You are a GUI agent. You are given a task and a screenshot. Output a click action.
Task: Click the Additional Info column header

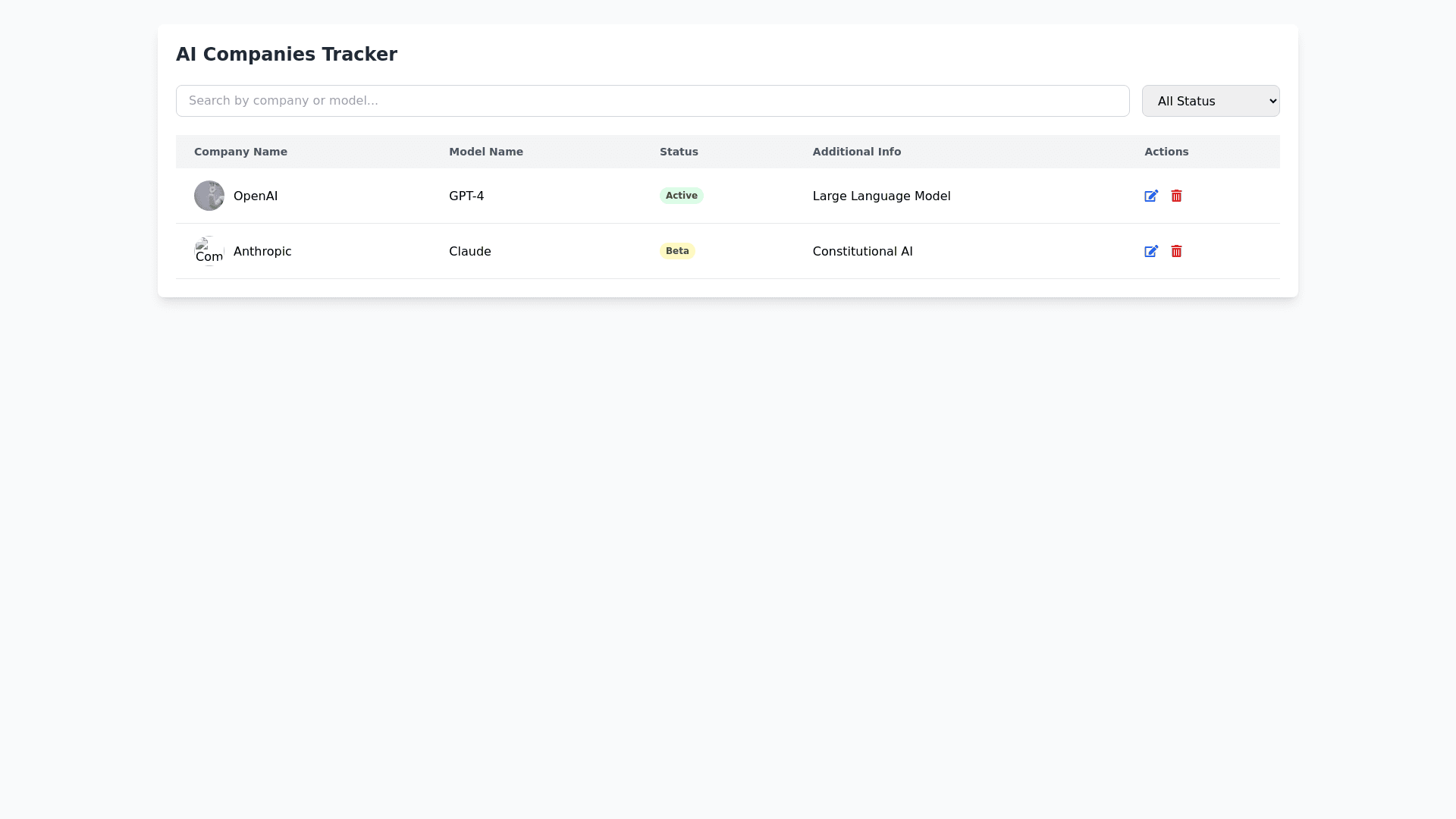856,152
